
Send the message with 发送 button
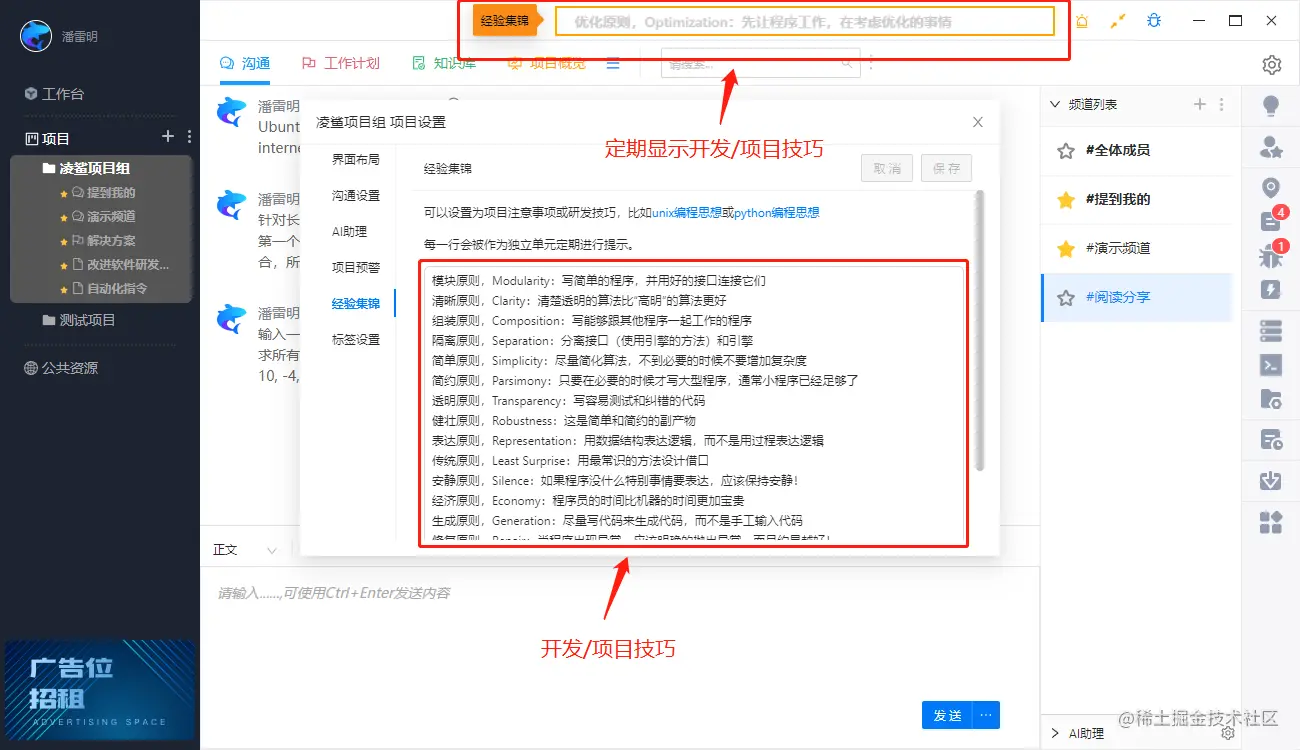[x=947, y=715]
